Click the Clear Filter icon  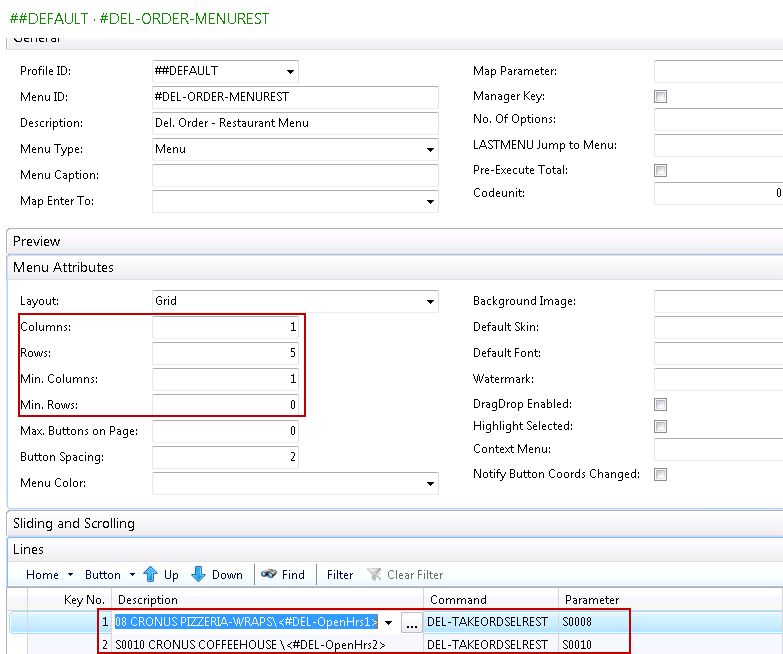coord(375,575)
